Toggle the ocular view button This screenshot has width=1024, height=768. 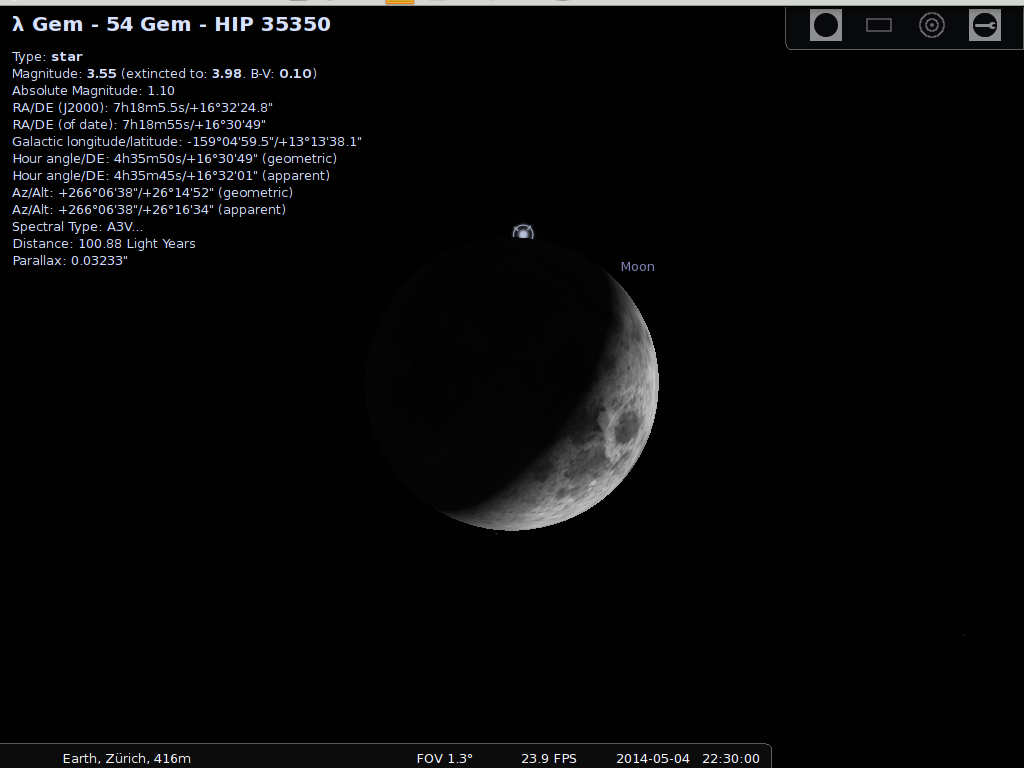pyautogui.click(x=825, y=25)
